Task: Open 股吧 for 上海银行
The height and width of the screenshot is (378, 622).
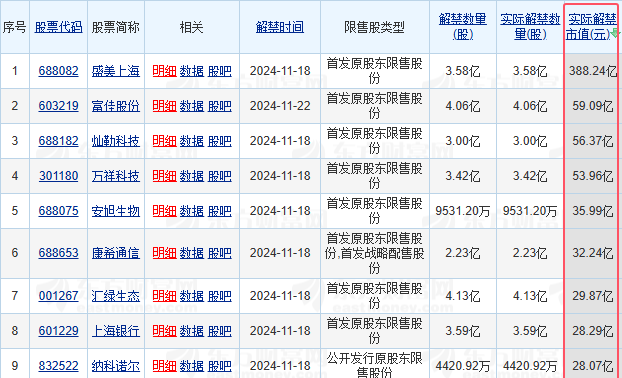Action: [x=220, y=330]
